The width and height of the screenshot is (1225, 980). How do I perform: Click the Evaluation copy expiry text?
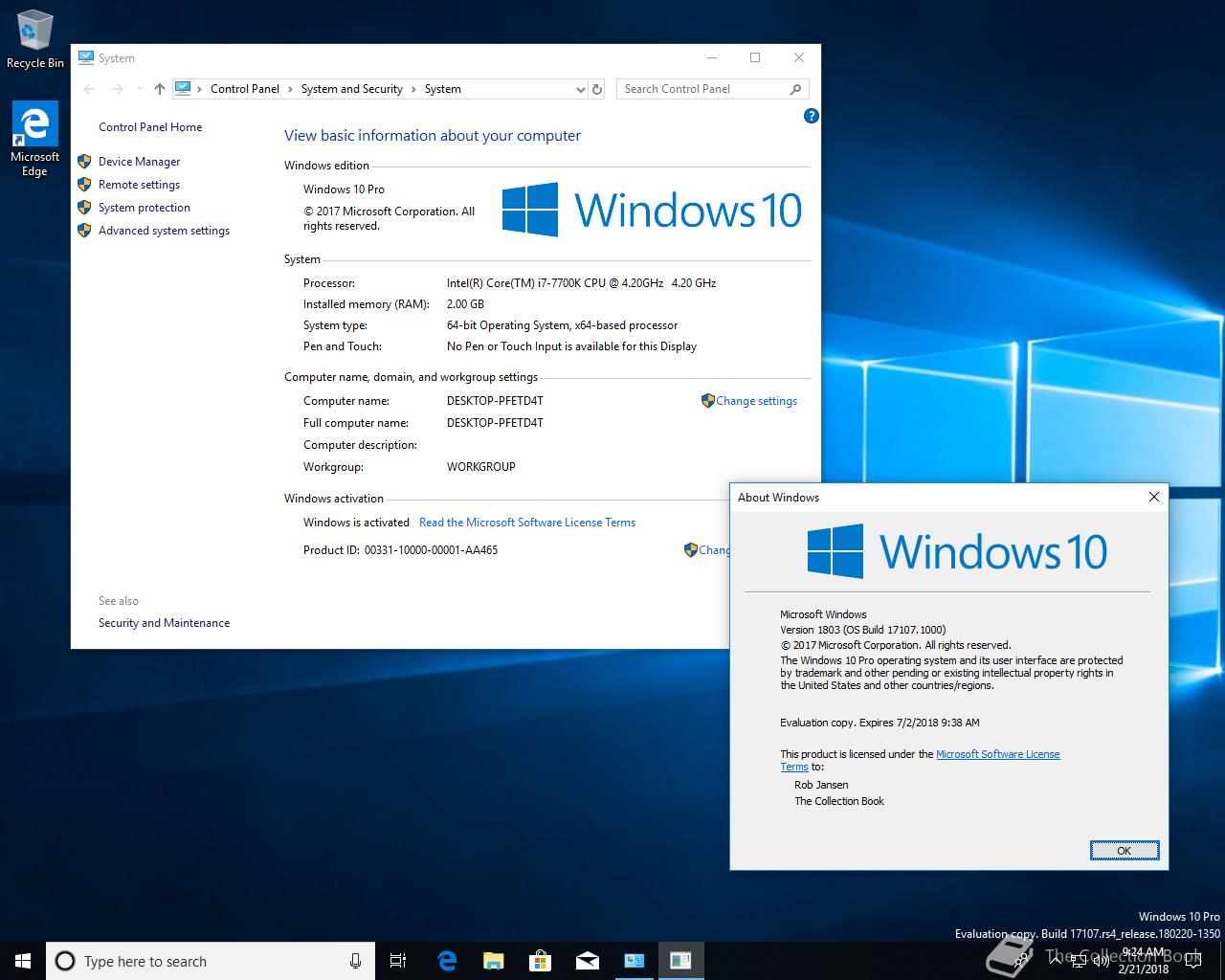pos(880,723)
